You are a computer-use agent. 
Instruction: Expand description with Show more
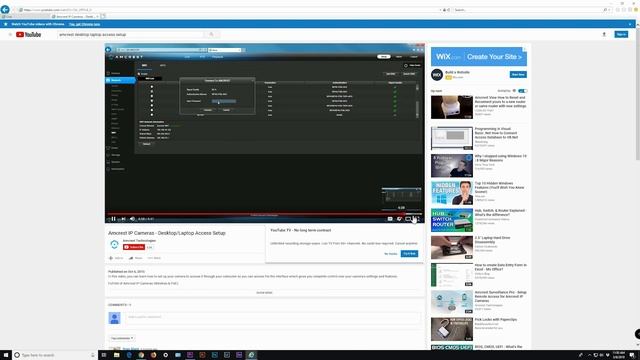coord(264,293)
